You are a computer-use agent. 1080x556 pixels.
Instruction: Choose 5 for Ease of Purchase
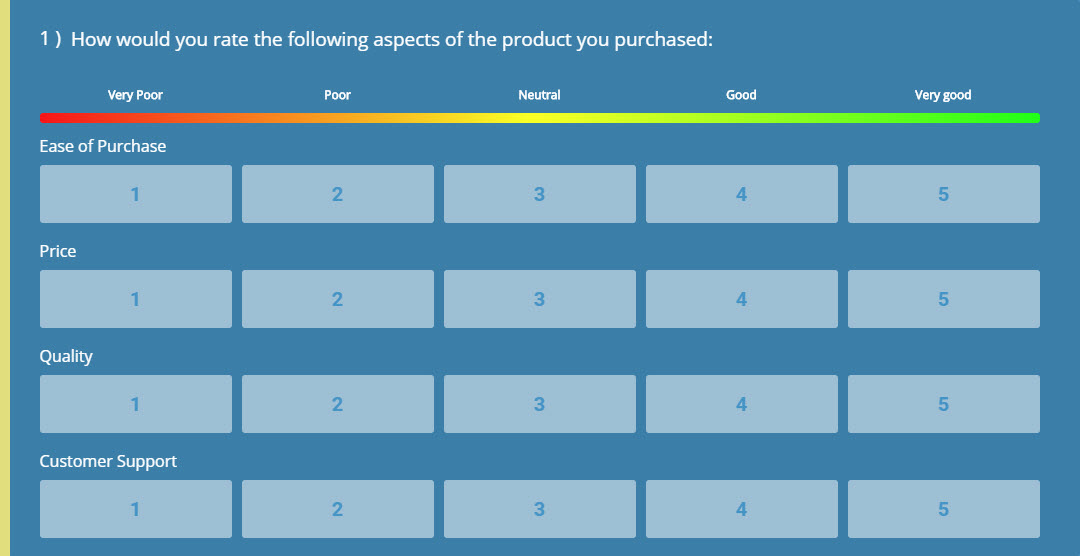click(x=944, y=194)
